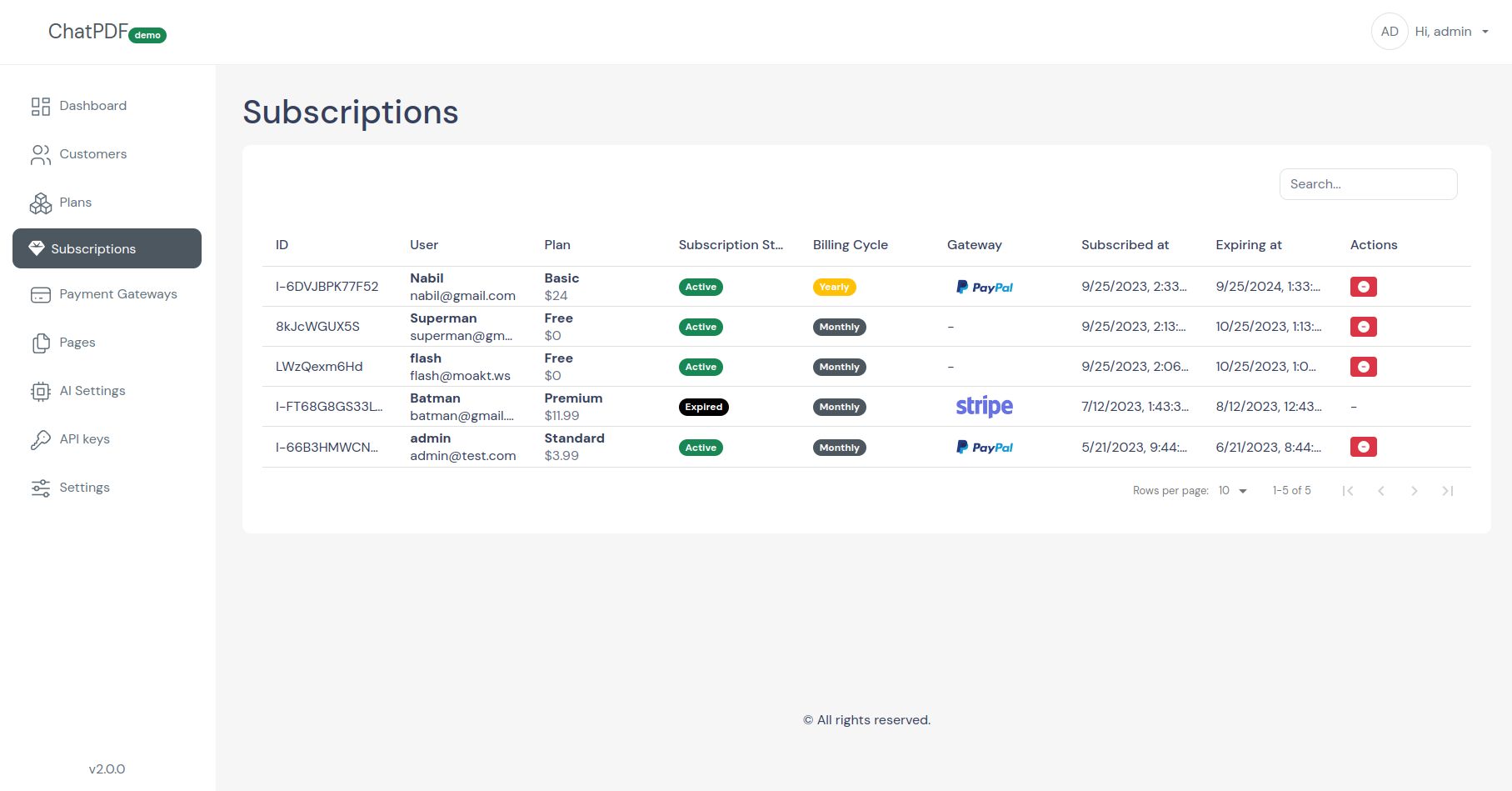Click the Customers people icon
Viewport: 1512px width, 791px height.
41,154
